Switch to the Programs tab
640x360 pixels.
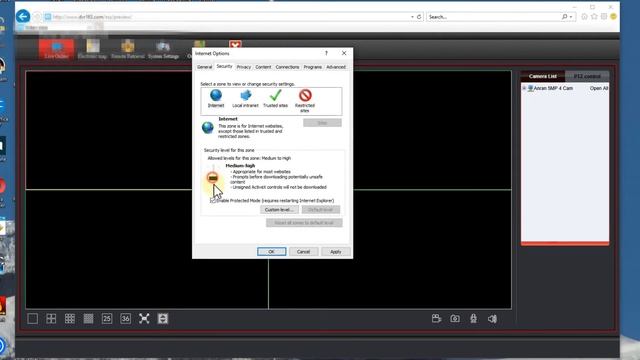pyautogui.click(x=313, y=67)
